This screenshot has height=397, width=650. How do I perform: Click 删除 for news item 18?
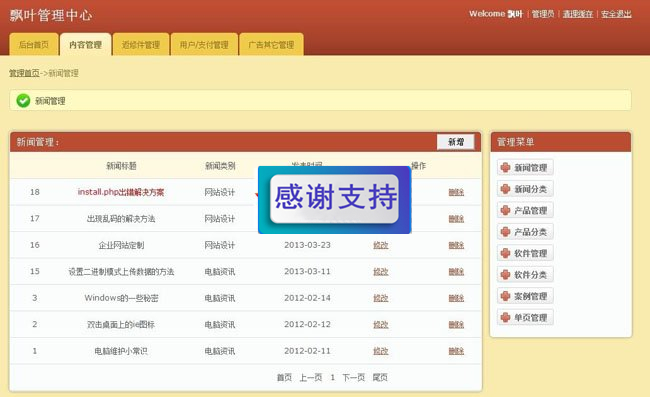(x=456, y=192)
